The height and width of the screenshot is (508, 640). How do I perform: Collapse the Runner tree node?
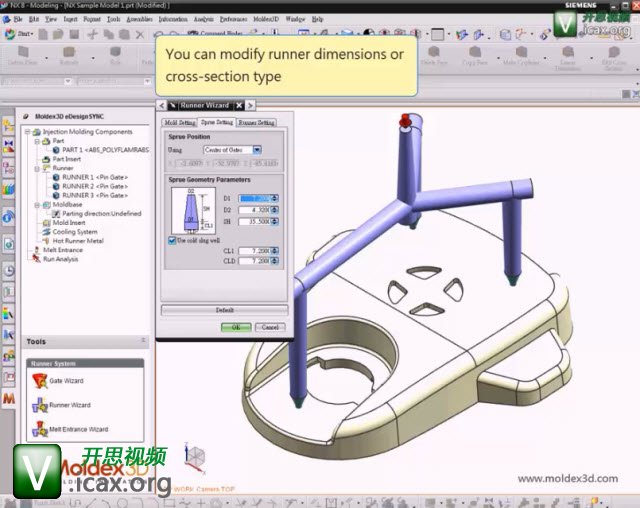coord(37,168)
